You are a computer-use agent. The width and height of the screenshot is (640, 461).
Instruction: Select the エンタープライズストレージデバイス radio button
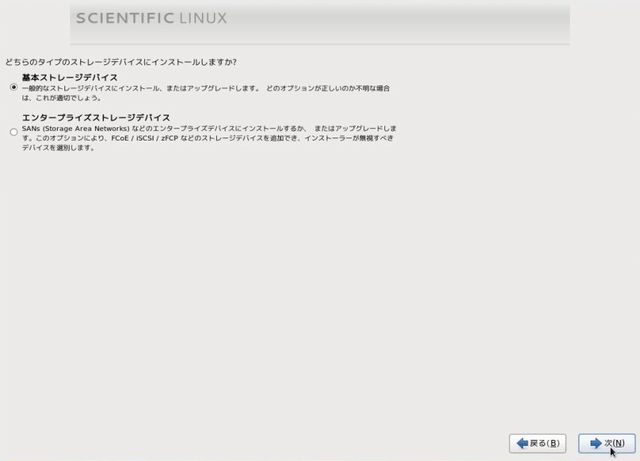13,132
